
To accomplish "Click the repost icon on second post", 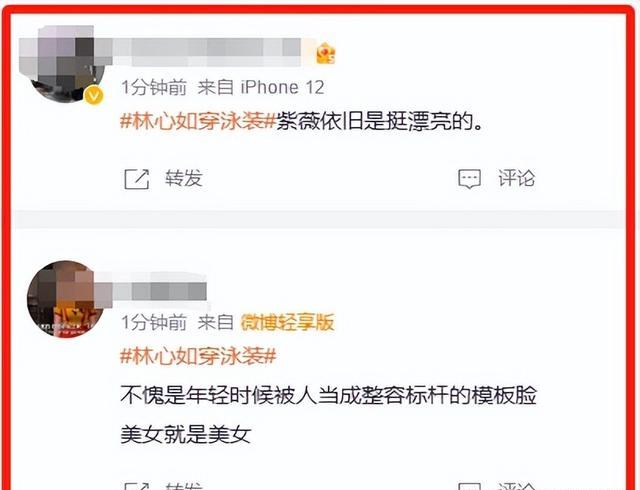I will (x=137, y=486).
